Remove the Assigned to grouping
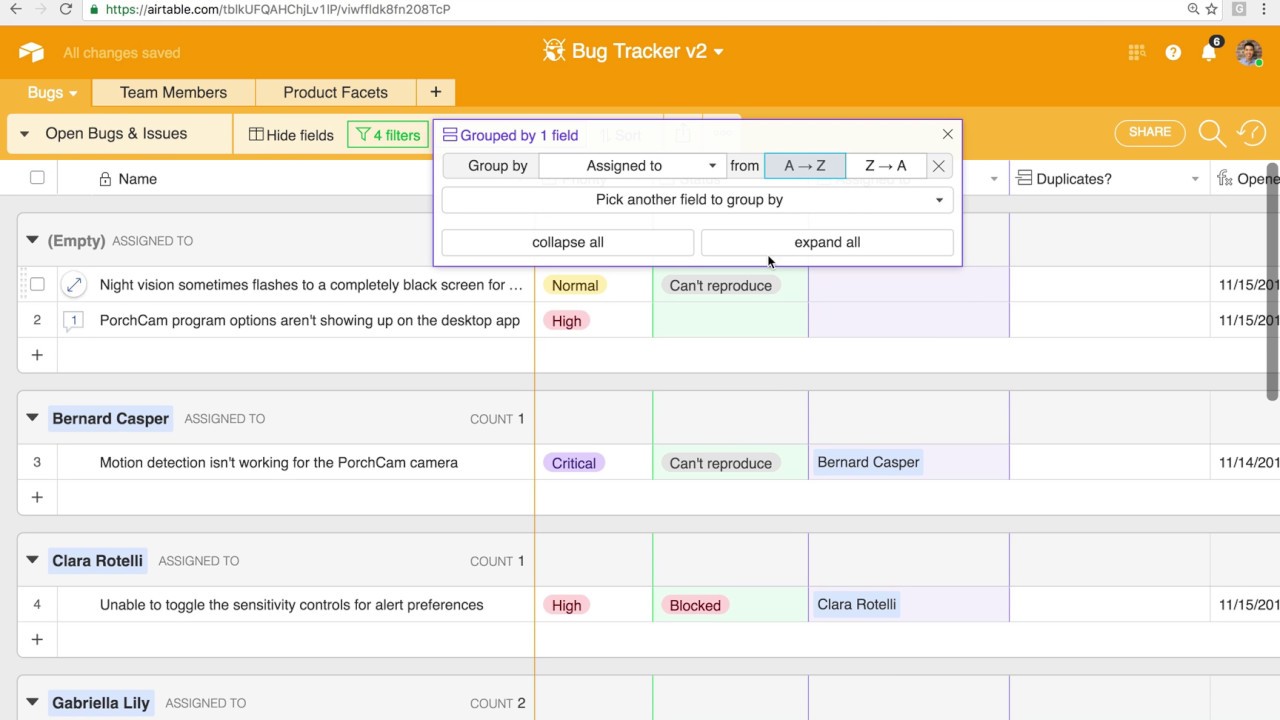 pyautogui.click(x=938, y=166)
